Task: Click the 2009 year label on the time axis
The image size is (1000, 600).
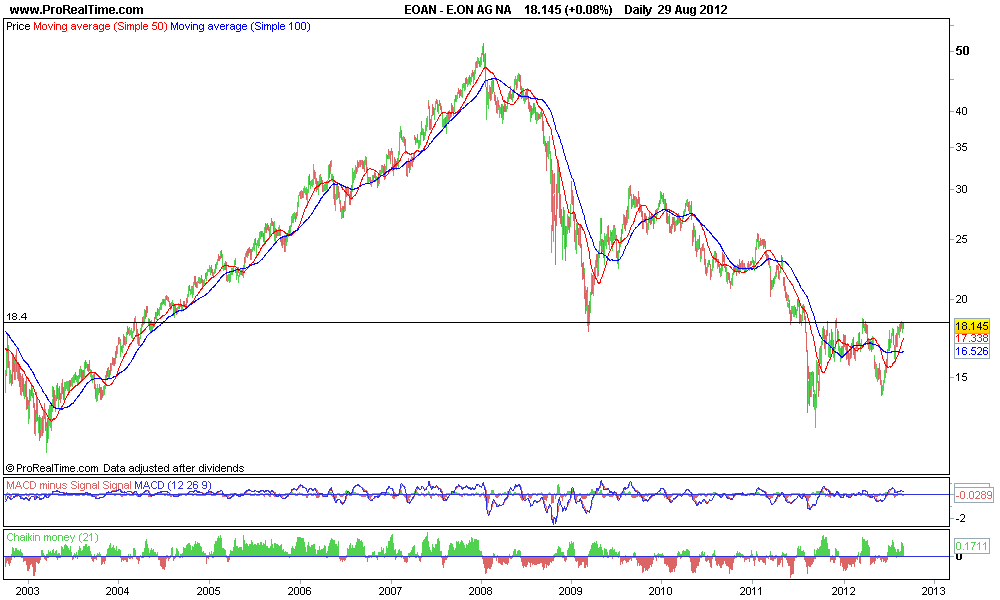Action: pos(571,590)
